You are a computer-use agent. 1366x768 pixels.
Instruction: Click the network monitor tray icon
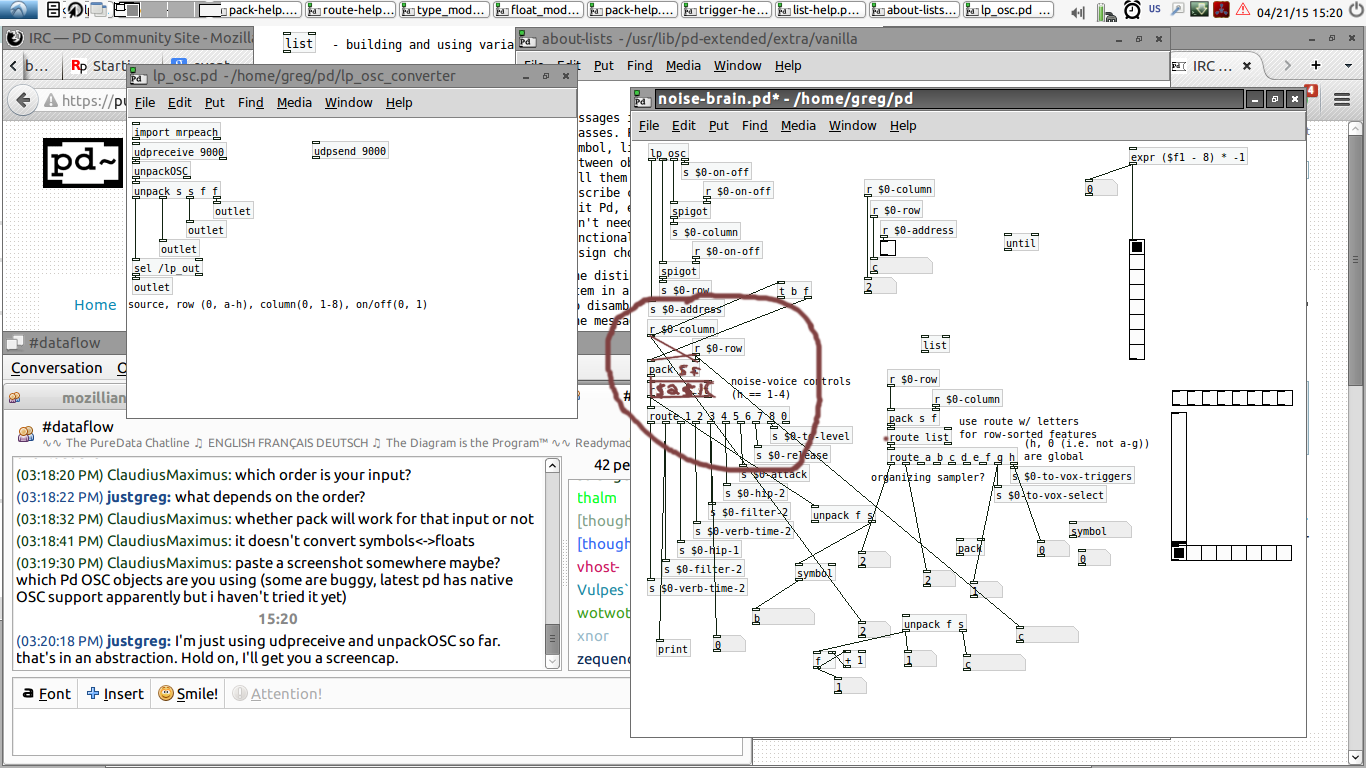coord(1223,10)
